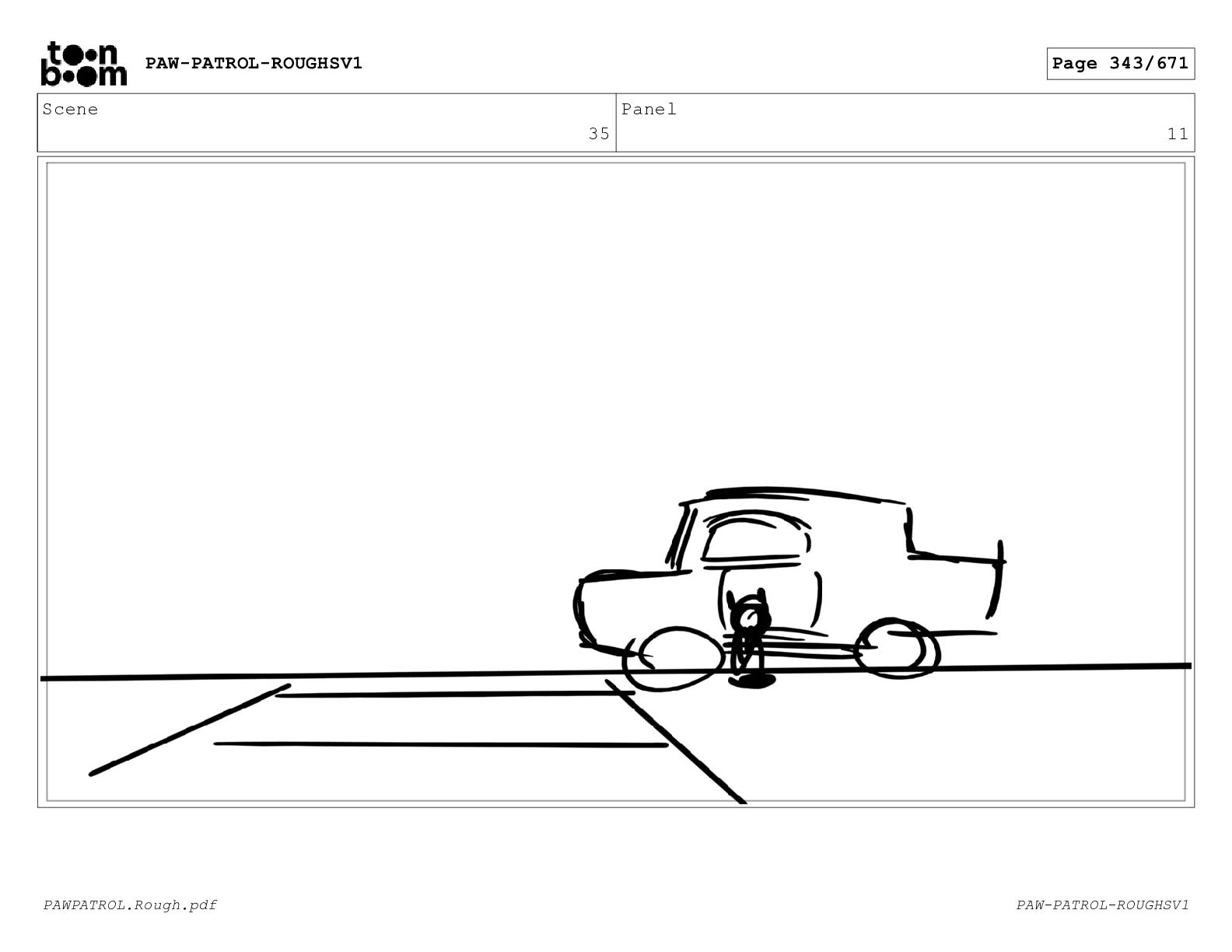The height and width of the screenshot is (952, 1232).
Task: Click scene number 35
Action: click(x=599, y=134)
